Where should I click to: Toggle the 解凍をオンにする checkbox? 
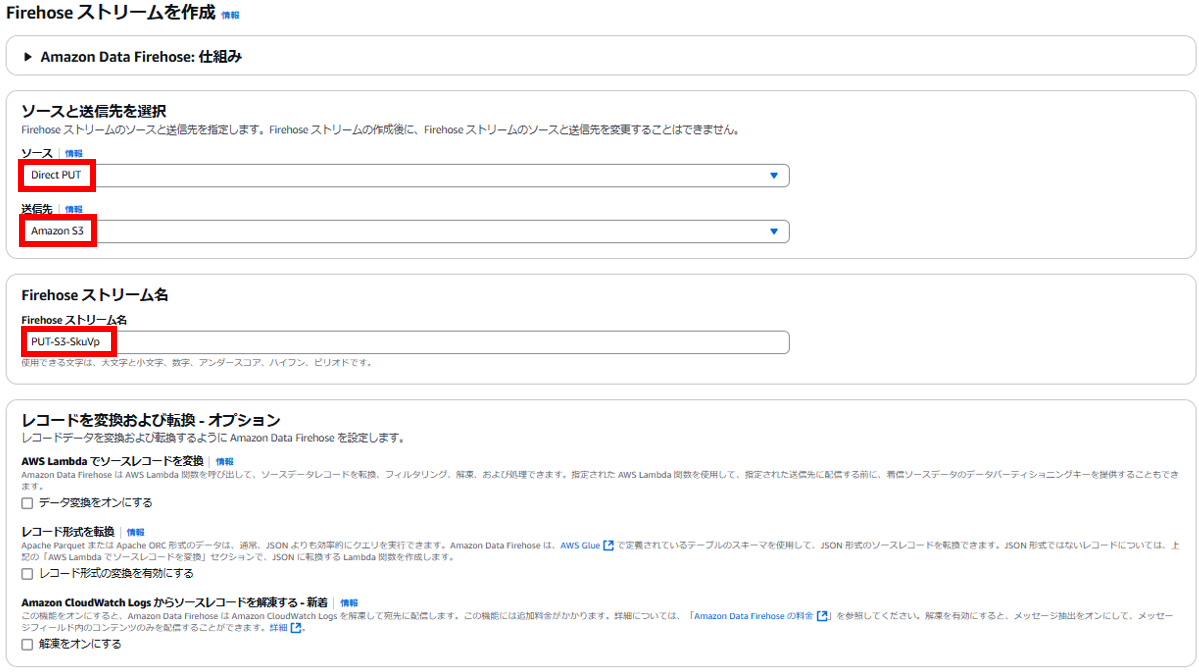point(27,645)
